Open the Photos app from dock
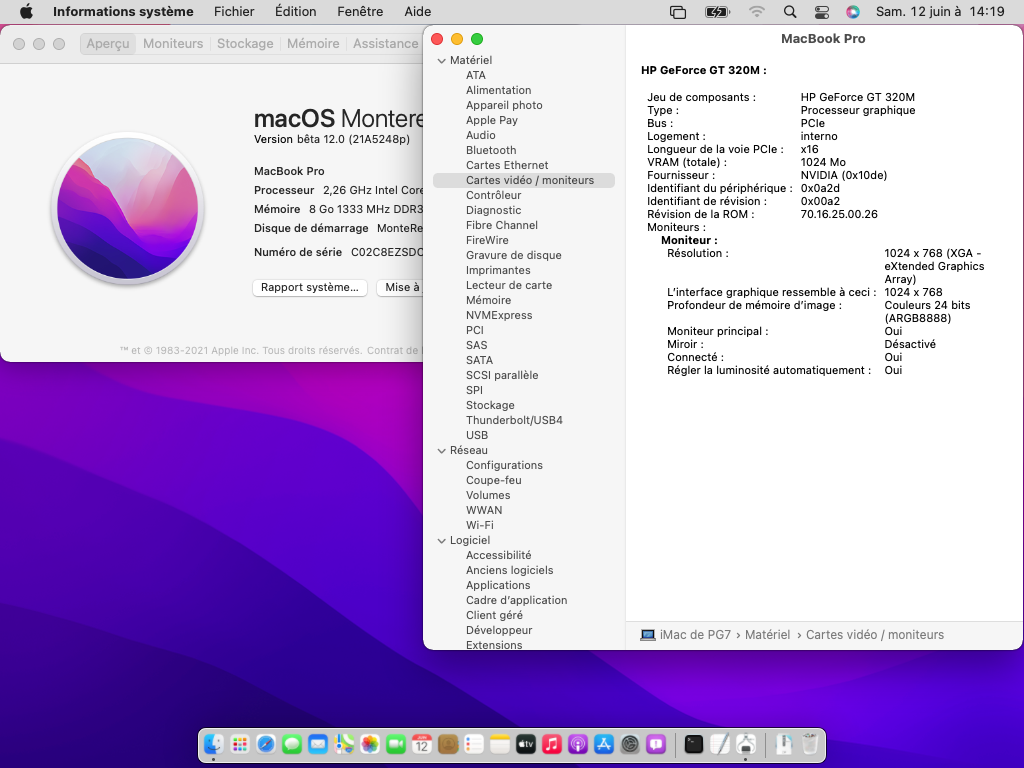 pos(370,744)
